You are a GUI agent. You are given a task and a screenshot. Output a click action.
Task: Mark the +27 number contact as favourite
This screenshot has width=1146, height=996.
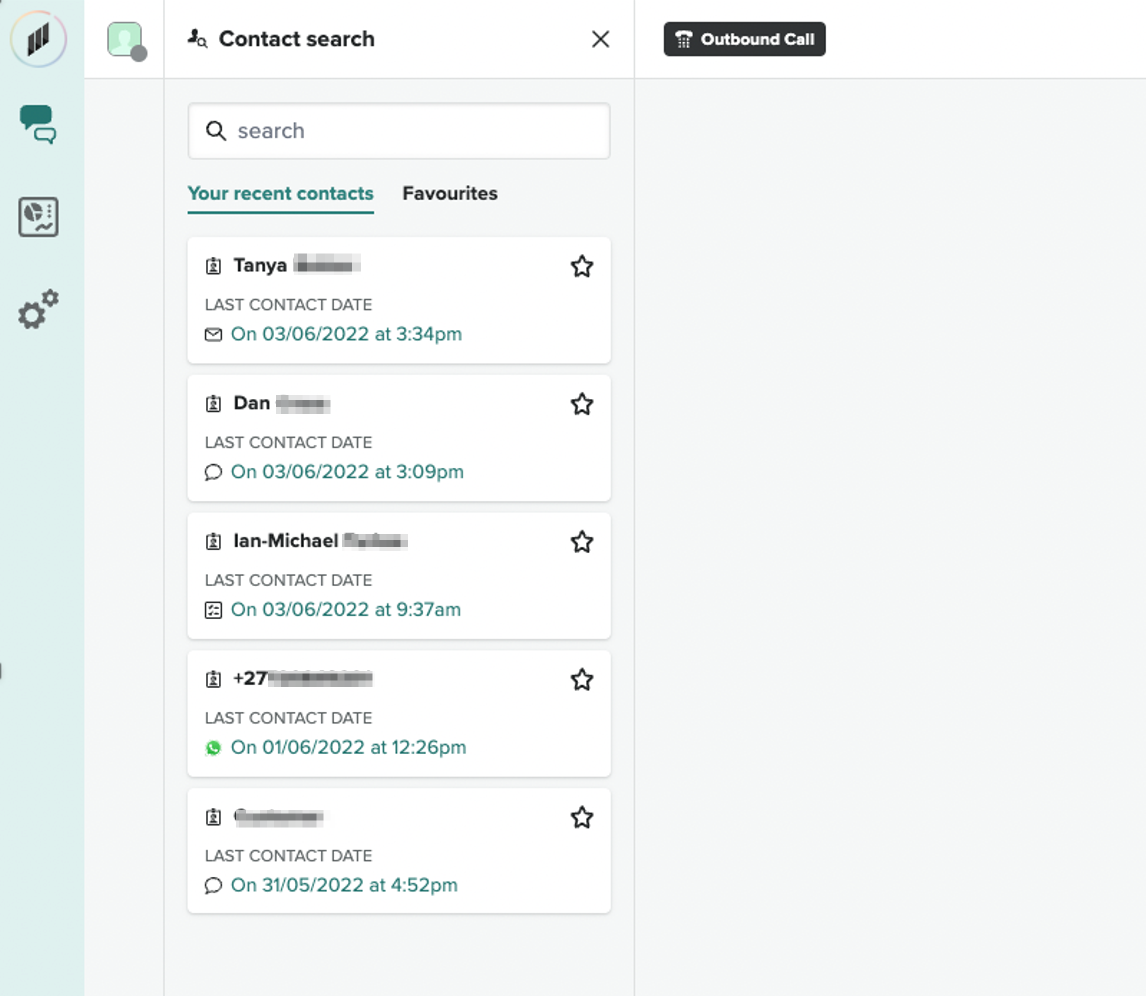pyautogui.click(x=581, y=680)
